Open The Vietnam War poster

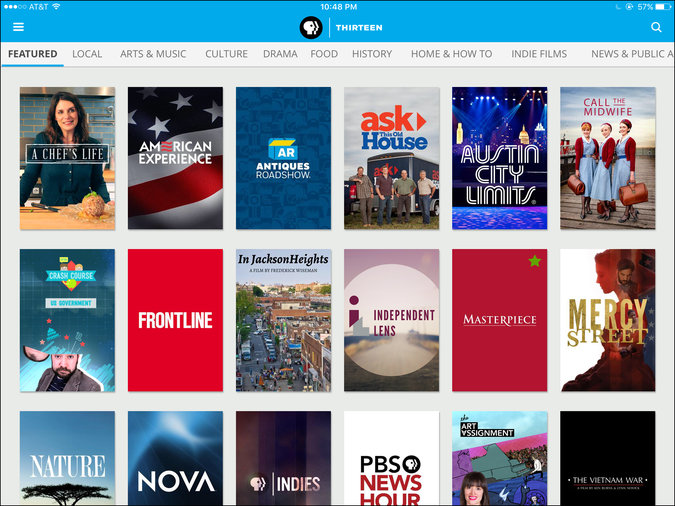[607, 458]
